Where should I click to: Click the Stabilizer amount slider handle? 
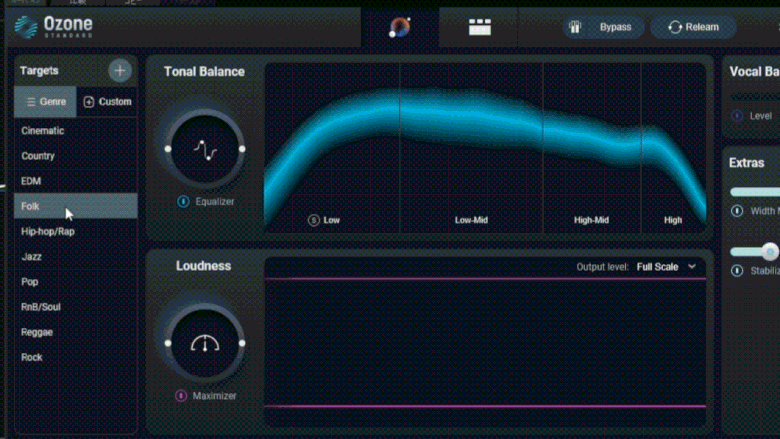pos(769,251)
